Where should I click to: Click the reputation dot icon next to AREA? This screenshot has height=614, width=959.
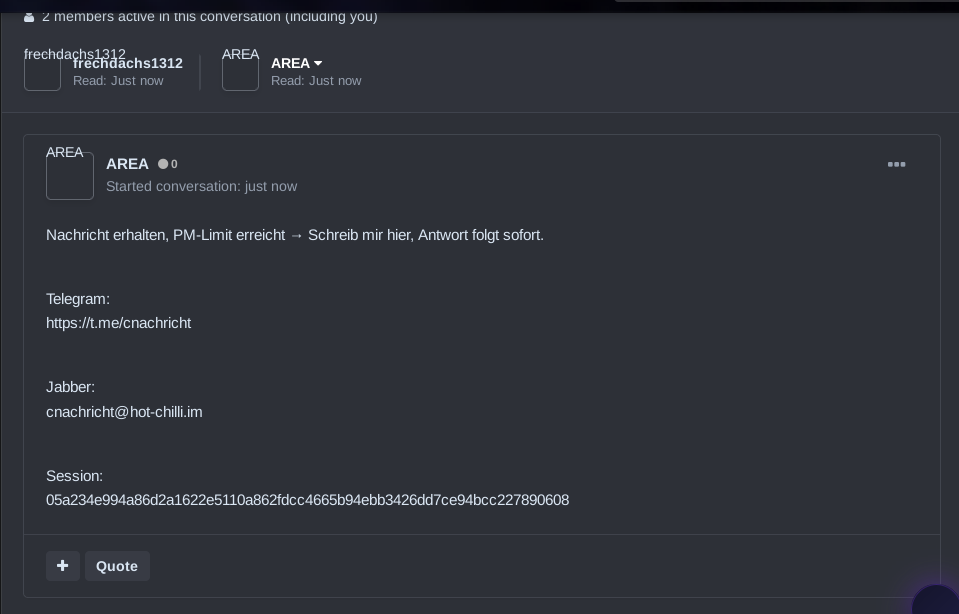(x=163, y=164)
